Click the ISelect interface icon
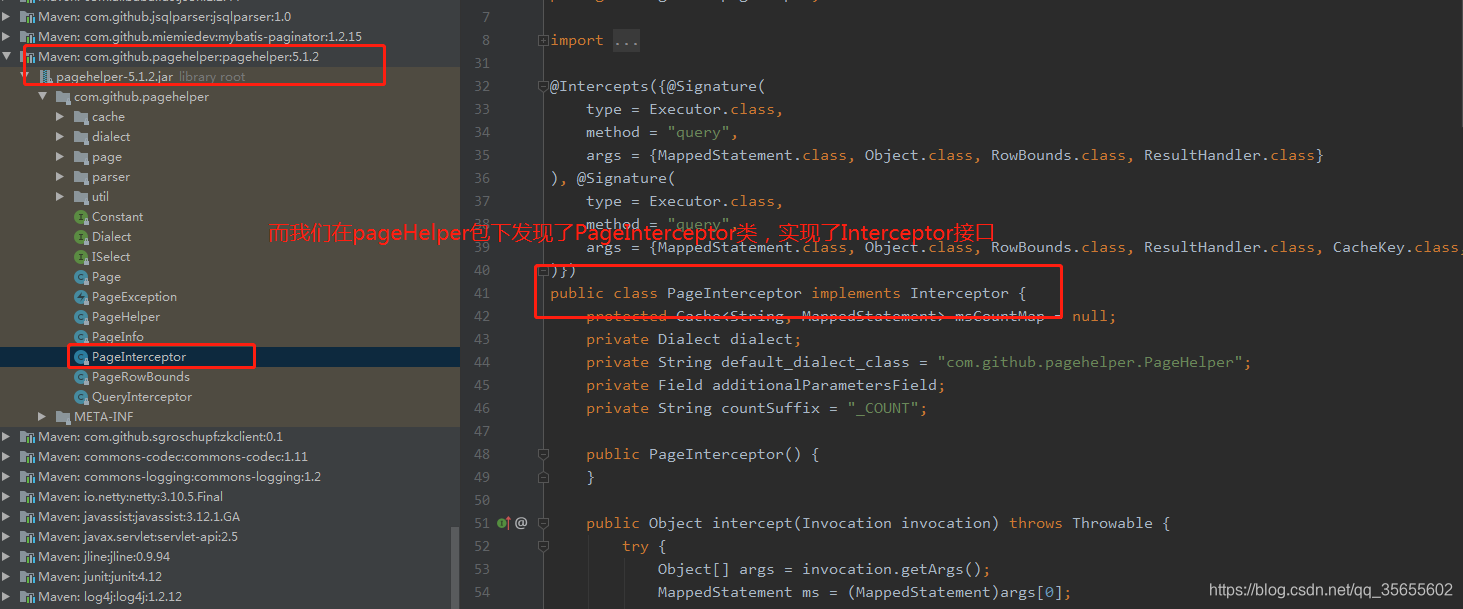Screen dimensions: 1463x609 point(82,257)
